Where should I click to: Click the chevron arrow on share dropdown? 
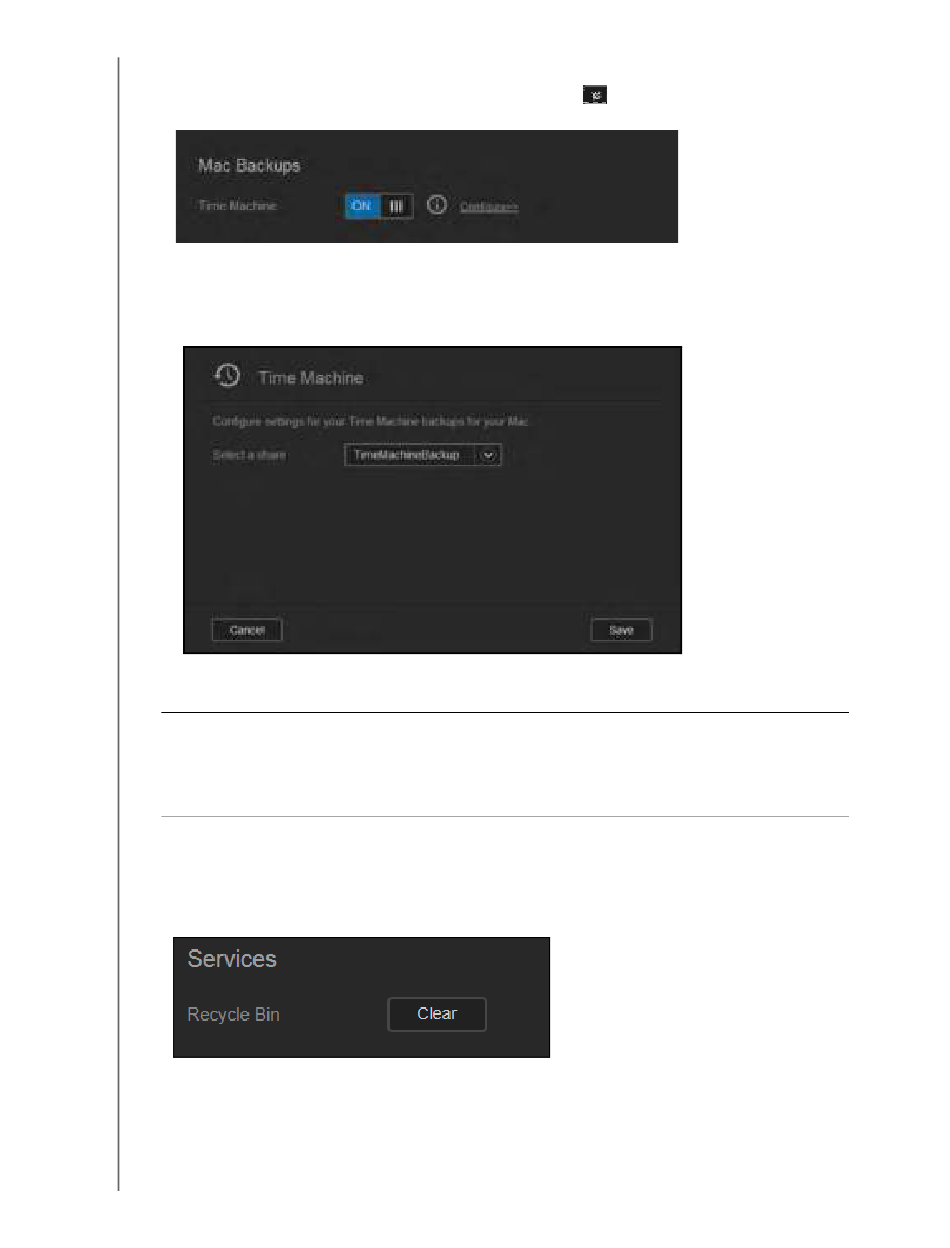(x=489, y=455)
